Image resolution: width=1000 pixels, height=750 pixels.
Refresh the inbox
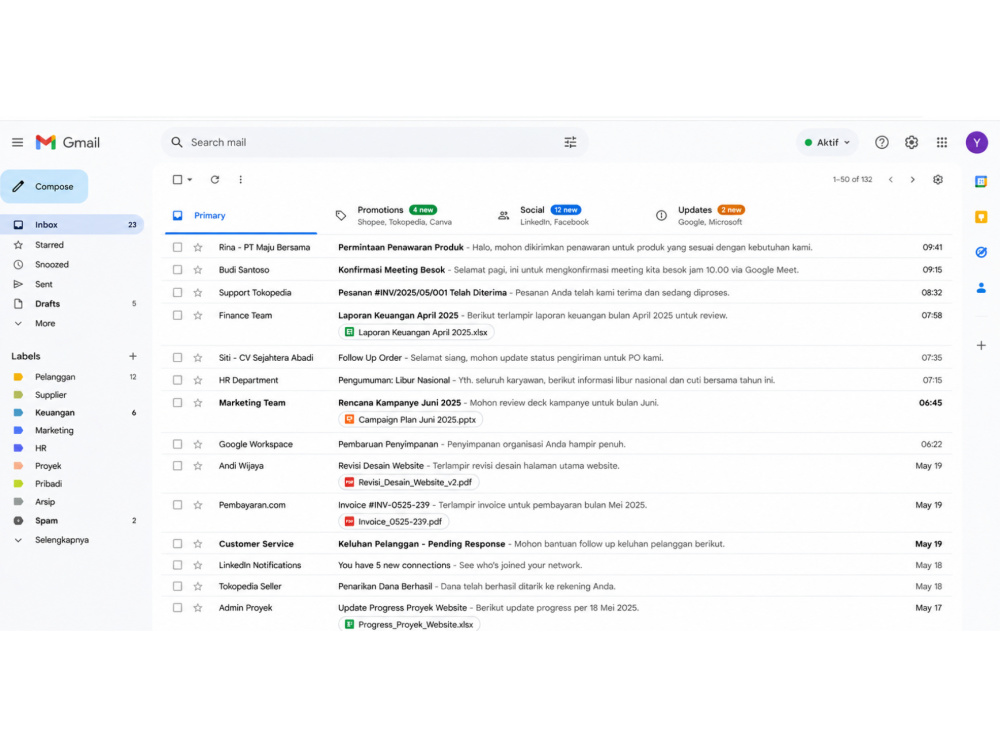[215, 179]
